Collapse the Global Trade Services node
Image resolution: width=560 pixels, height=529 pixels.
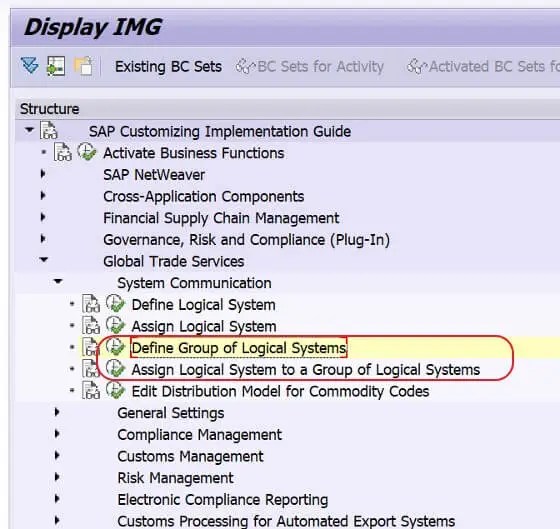tap(44, 260)
